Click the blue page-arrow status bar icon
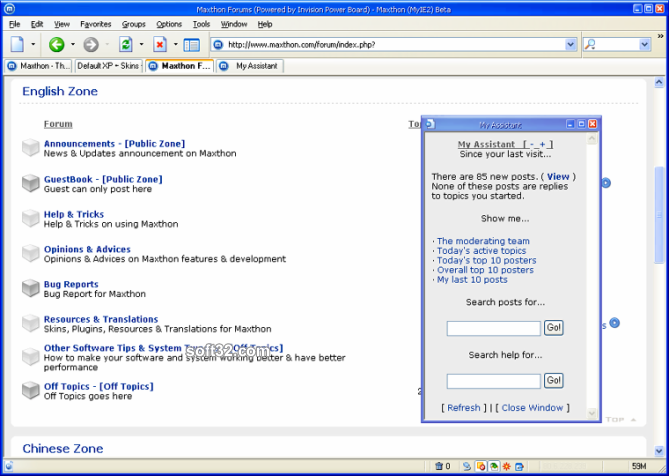This screenshot has width=669, height=476. click(x=519, y=466)
